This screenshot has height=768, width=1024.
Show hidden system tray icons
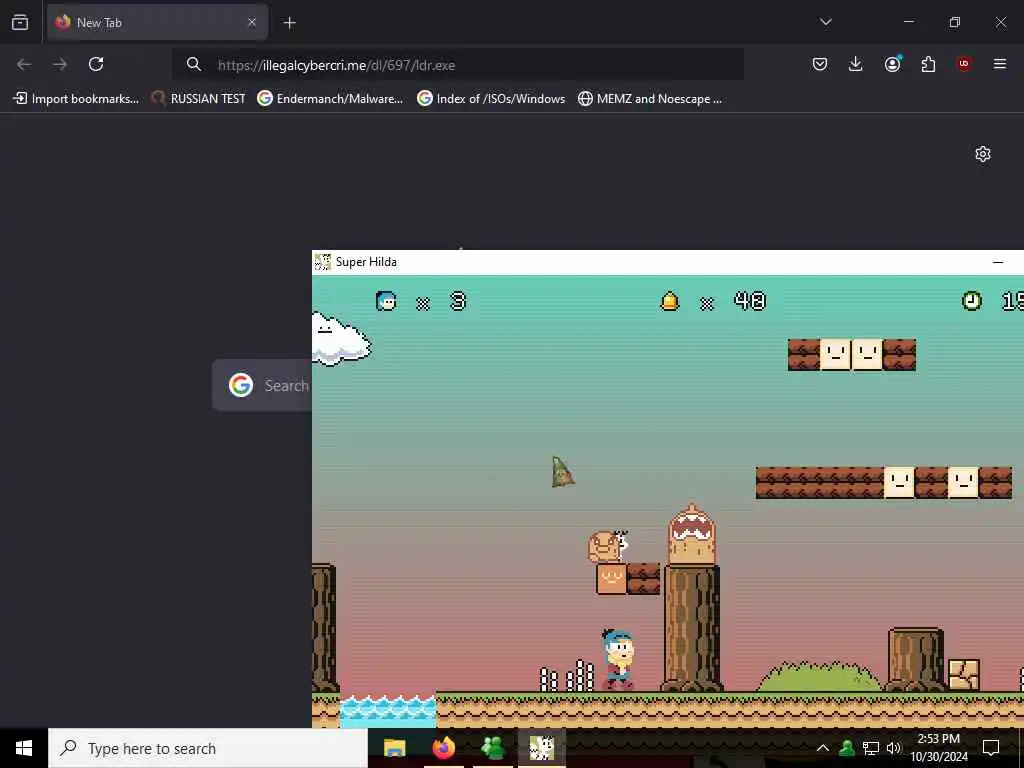[823, 748]
